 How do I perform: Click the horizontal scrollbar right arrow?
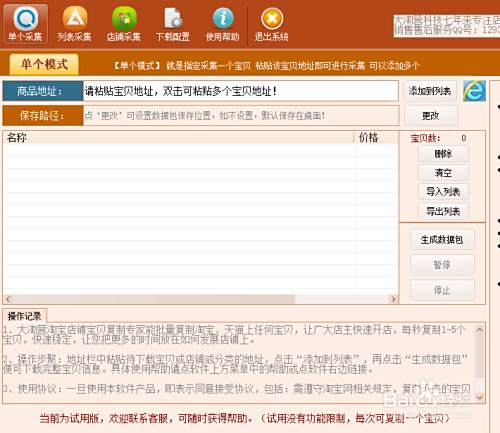[393, 299]
